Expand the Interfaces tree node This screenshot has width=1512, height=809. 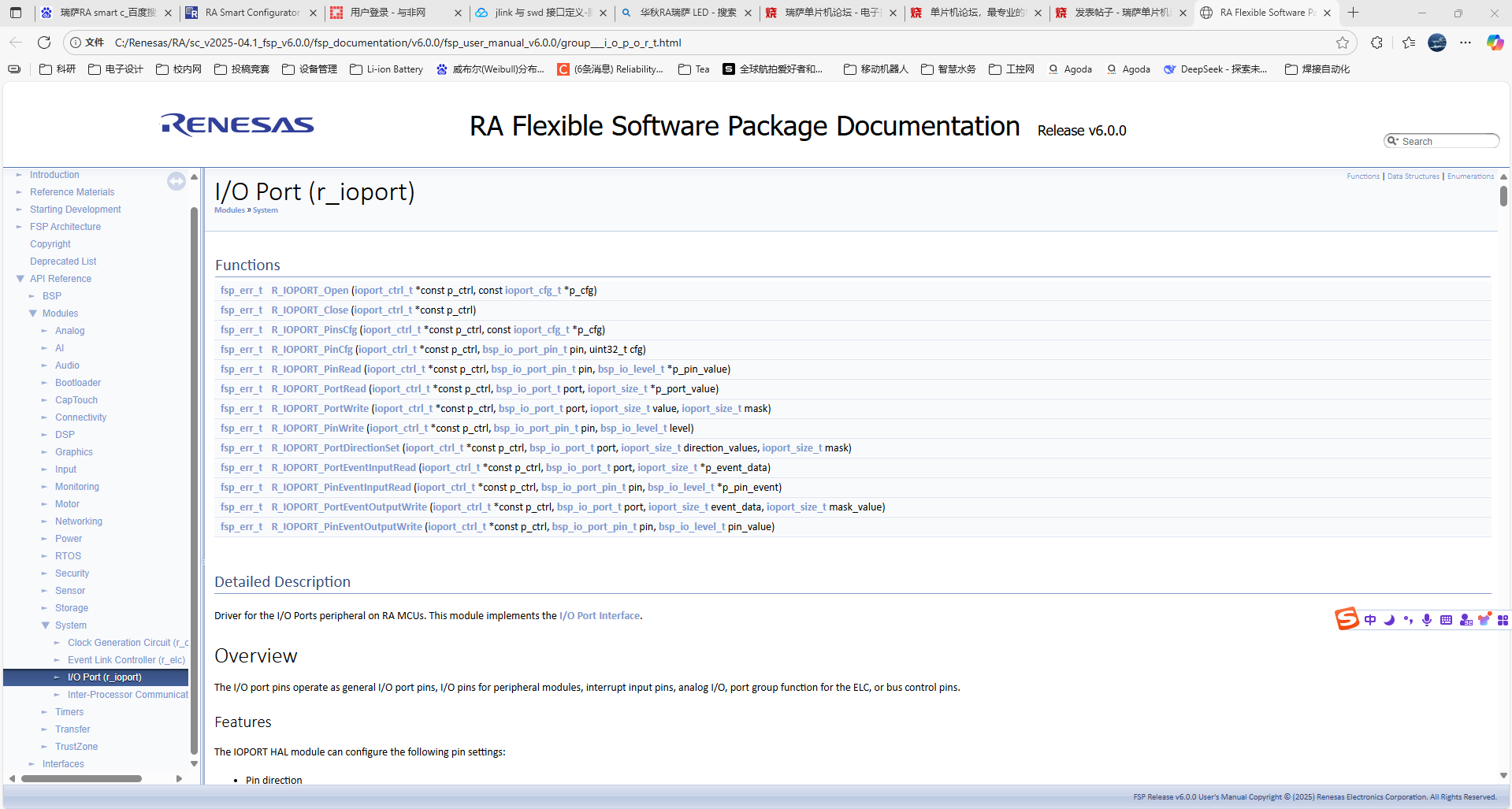click(x=32, y=764)
